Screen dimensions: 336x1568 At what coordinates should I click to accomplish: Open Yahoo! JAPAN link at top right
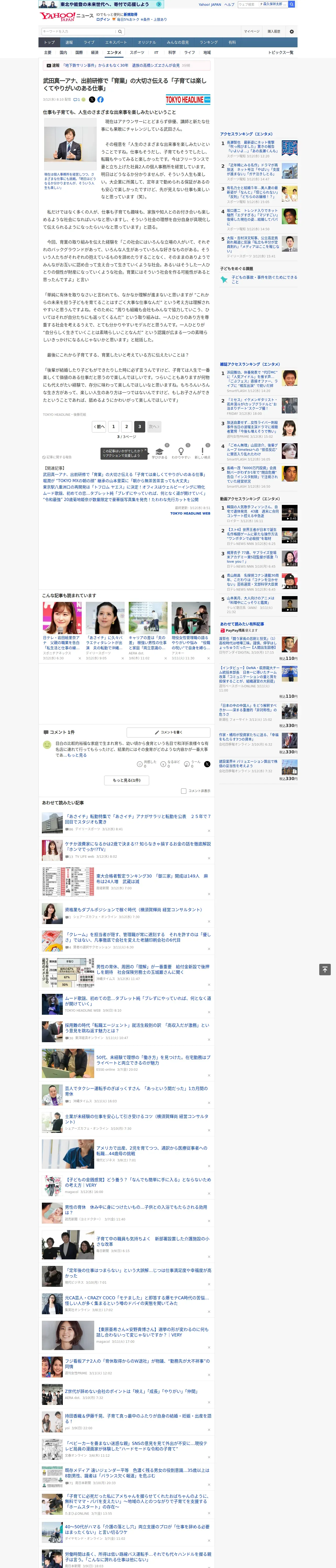coord(210,4)
